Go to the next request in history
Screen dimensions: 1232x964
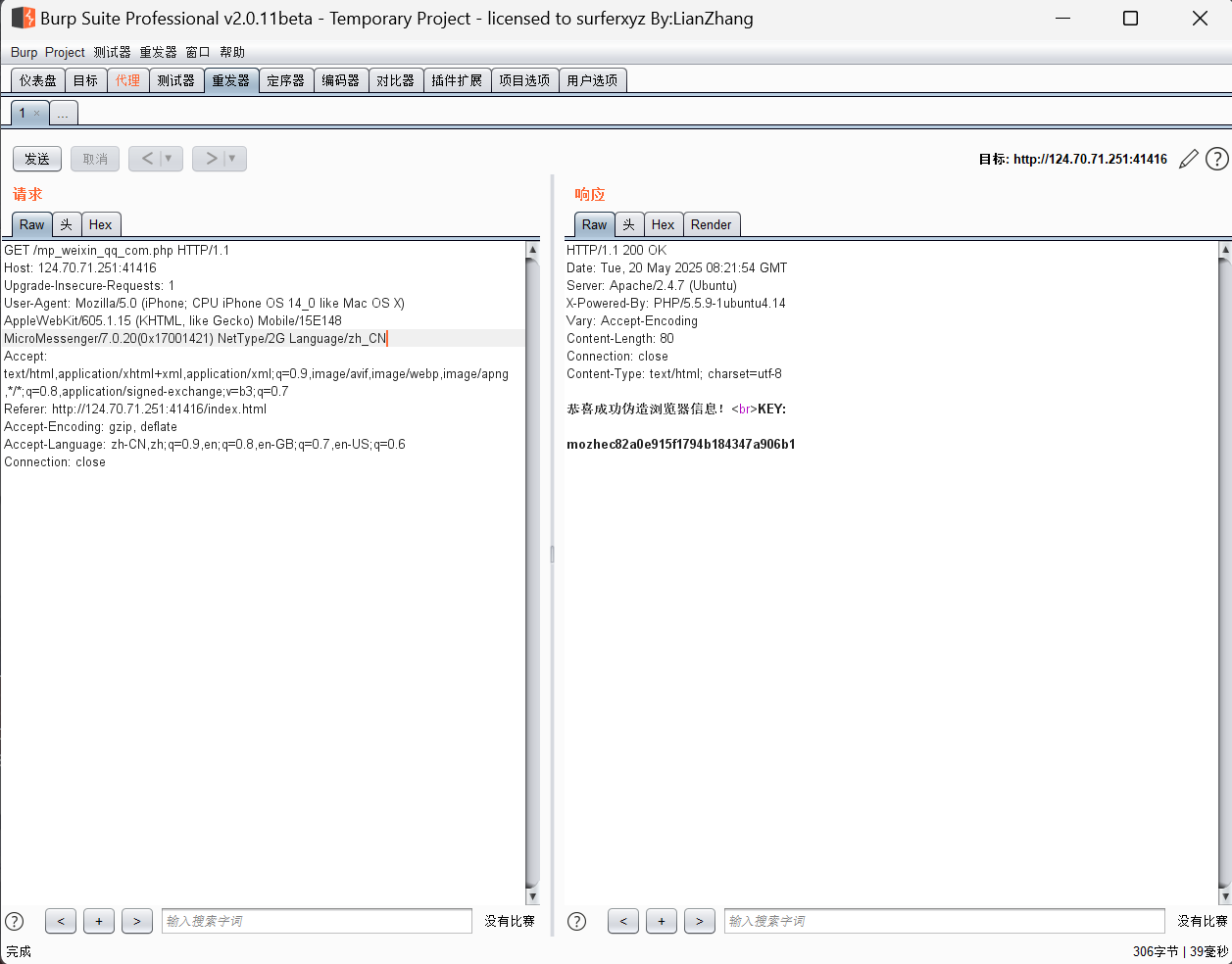[211, 159]
